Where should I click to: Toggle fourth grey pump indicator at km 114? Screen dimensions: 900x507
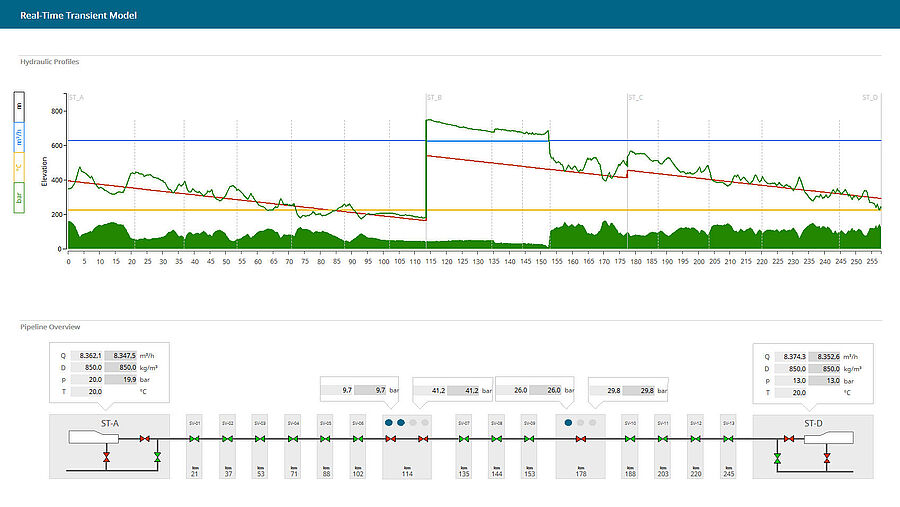pos(425,423)
